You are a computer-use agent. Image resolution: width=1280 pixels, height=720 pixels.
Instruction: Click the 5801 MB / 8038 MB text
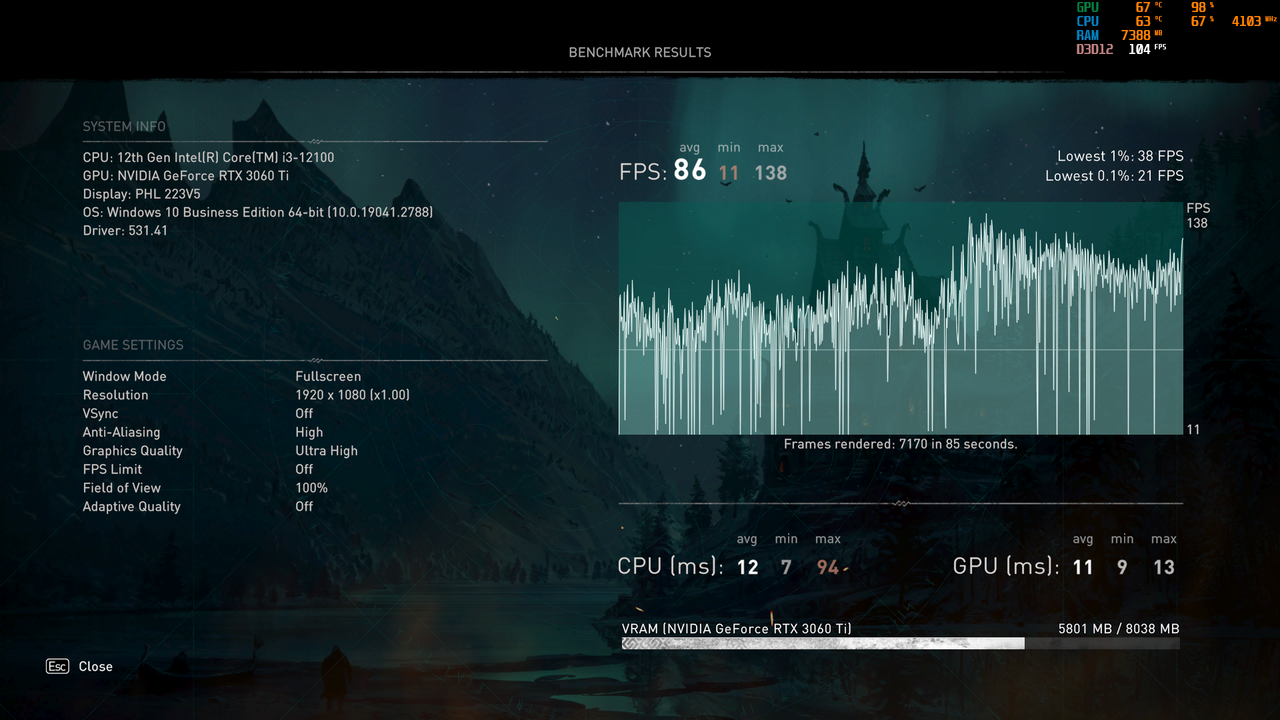1119,629
